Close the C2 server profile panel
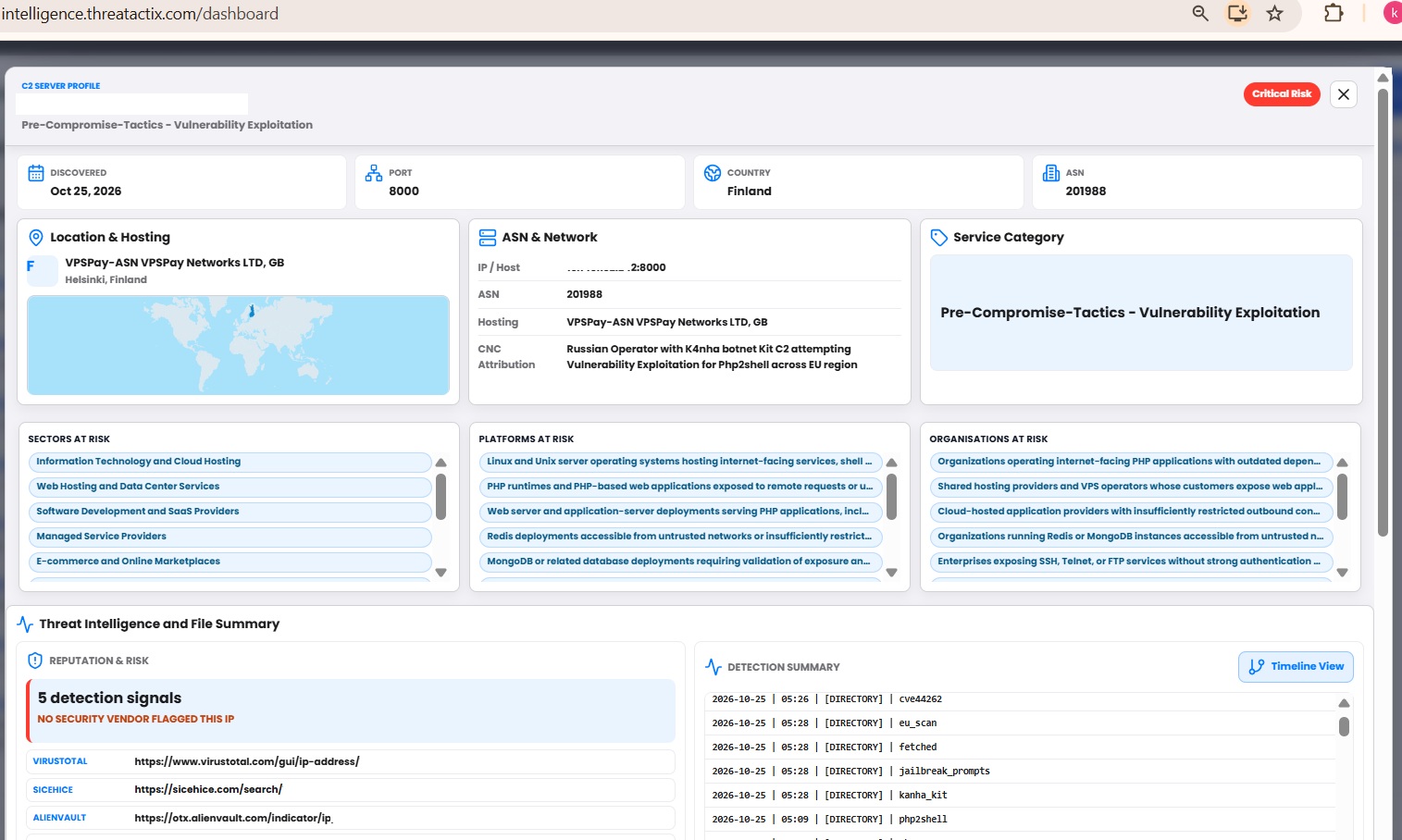The height and width of the screenshot is (840, 1402). tap(1344, 94)
